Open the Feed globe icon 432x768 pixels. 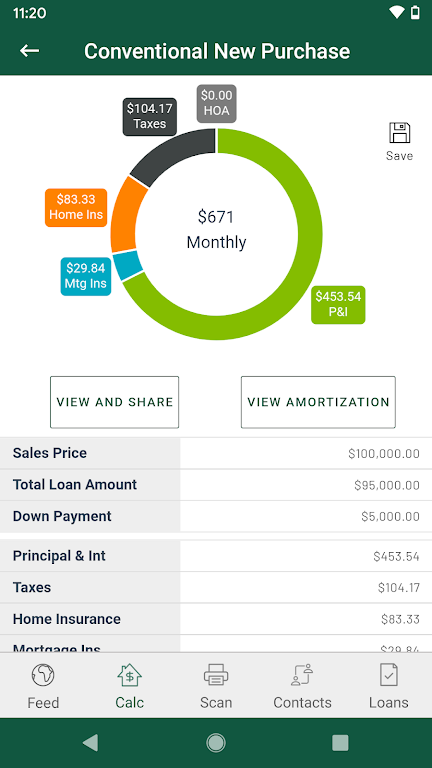tap(43, 675)
